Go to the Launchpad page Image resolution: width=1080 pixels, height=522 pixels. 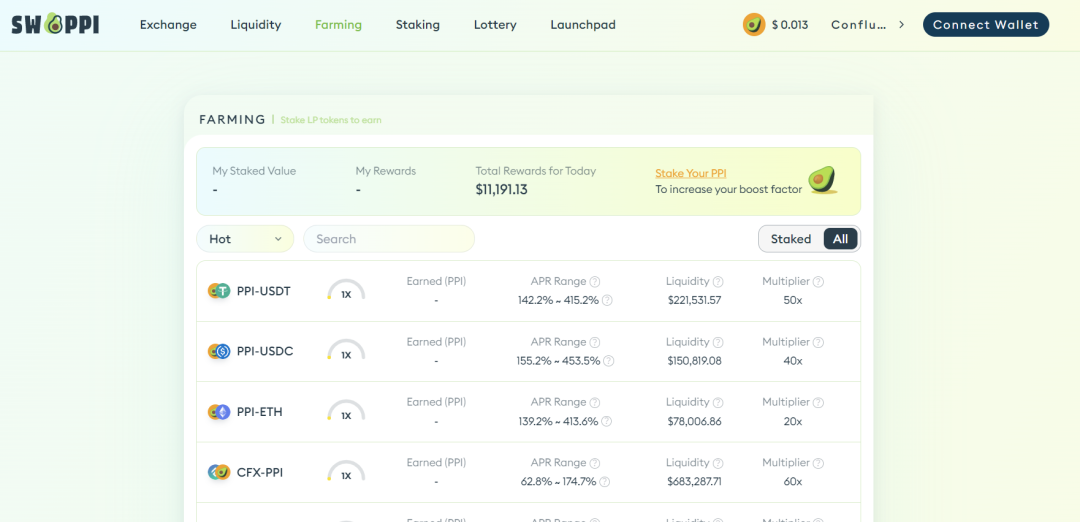pyautogui.click(x=583, y=25)
